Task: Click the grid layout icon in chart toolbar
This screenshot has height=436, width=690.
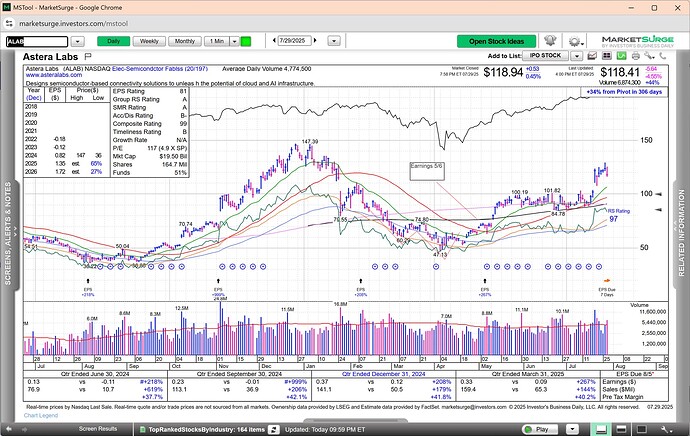Action: pos(607,56)
